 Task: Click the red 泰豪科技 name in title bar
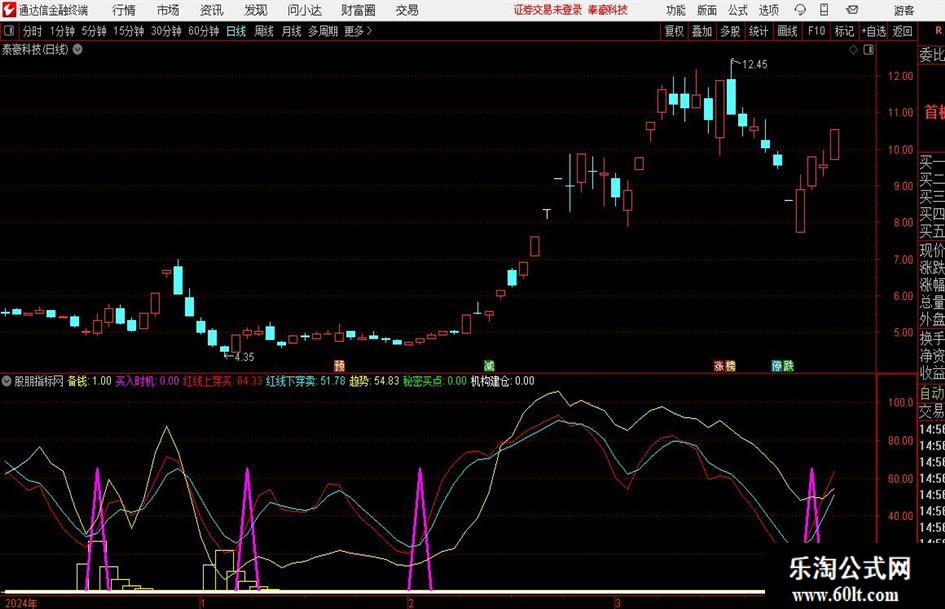608,10
